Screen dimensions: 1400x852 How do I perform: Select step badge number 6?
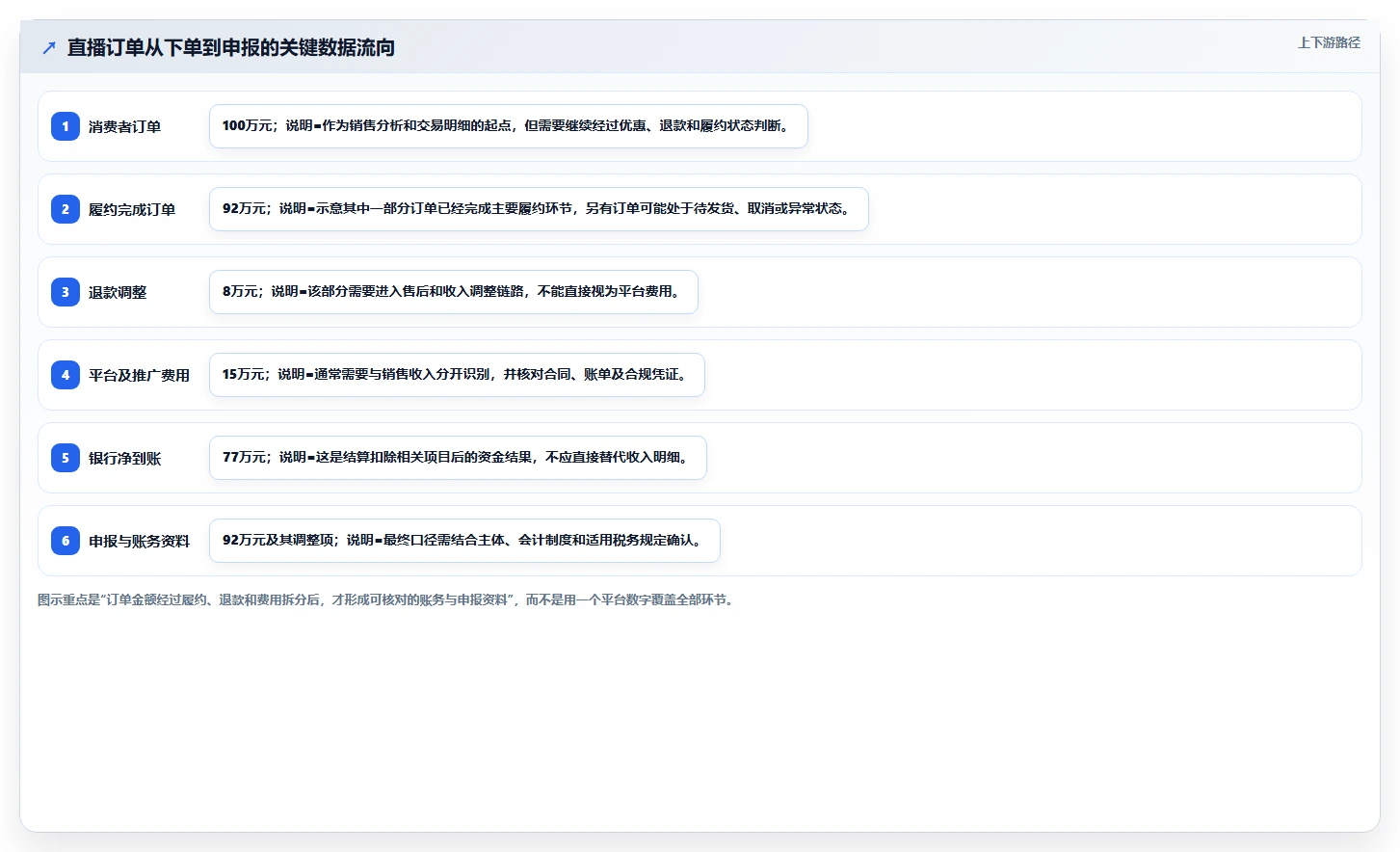click(66, 541)
